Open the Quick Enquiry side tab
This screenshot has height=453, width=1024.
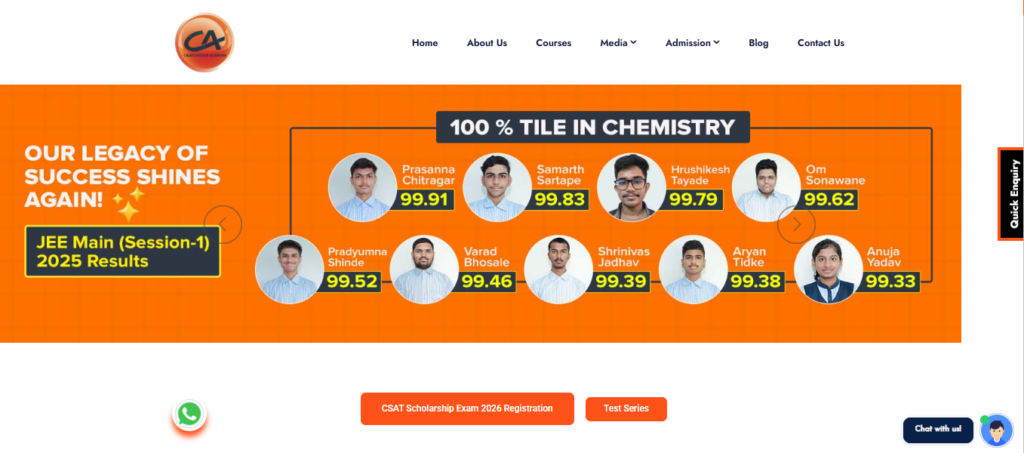tap(1010, 194)
